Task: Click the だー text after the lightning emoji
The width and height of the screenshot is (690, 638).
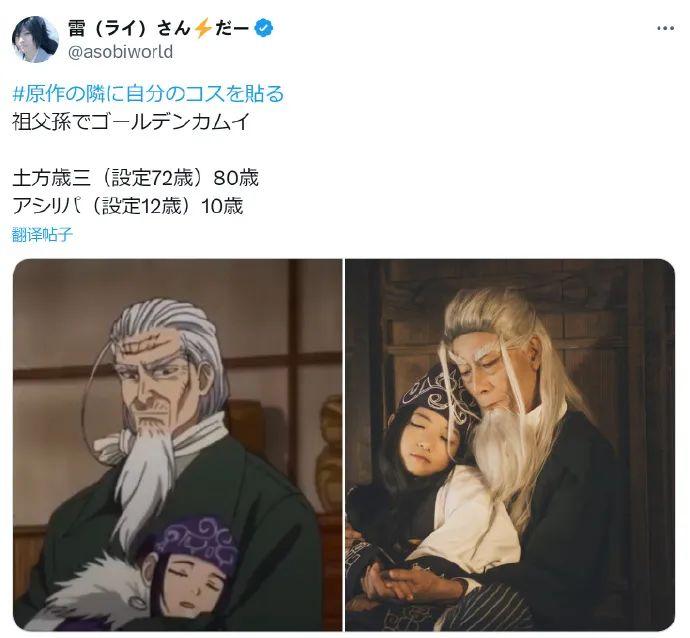Action: pyautogui.click(x=232, y=29)
